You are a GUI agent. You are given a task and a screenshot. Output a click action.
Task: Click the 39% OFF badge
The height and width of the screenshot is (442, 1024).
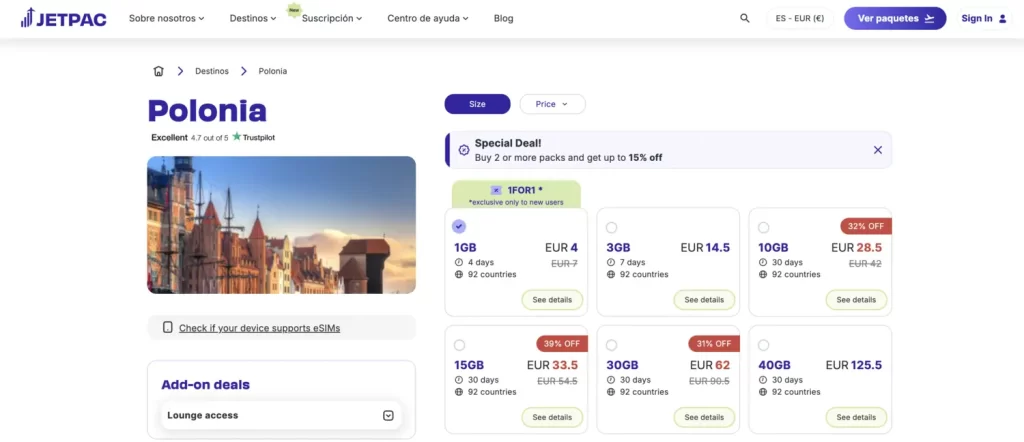coord(562,343)
